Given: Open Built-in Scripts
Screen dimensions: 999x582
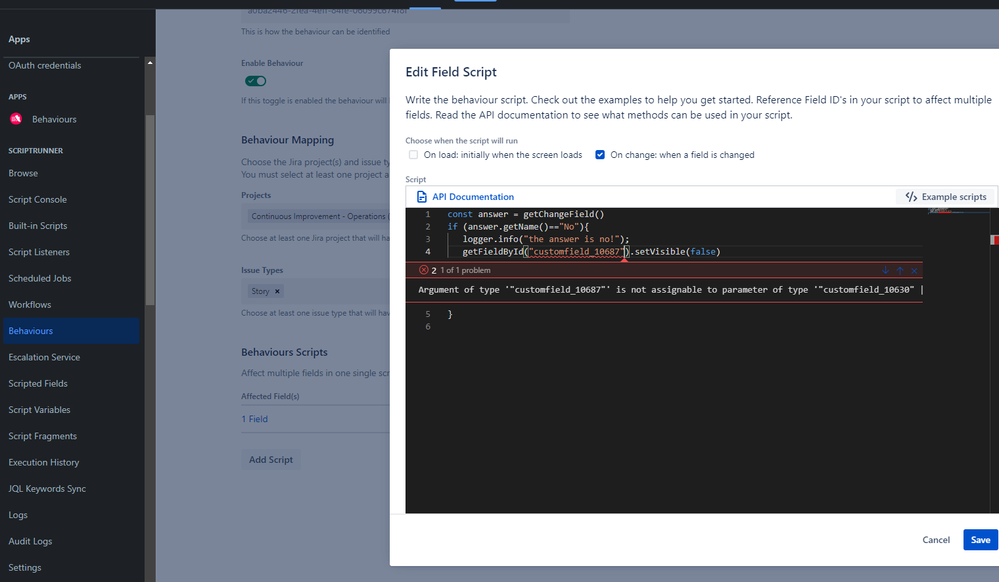Looking at the screenshot, I should [x=38, y=226].
